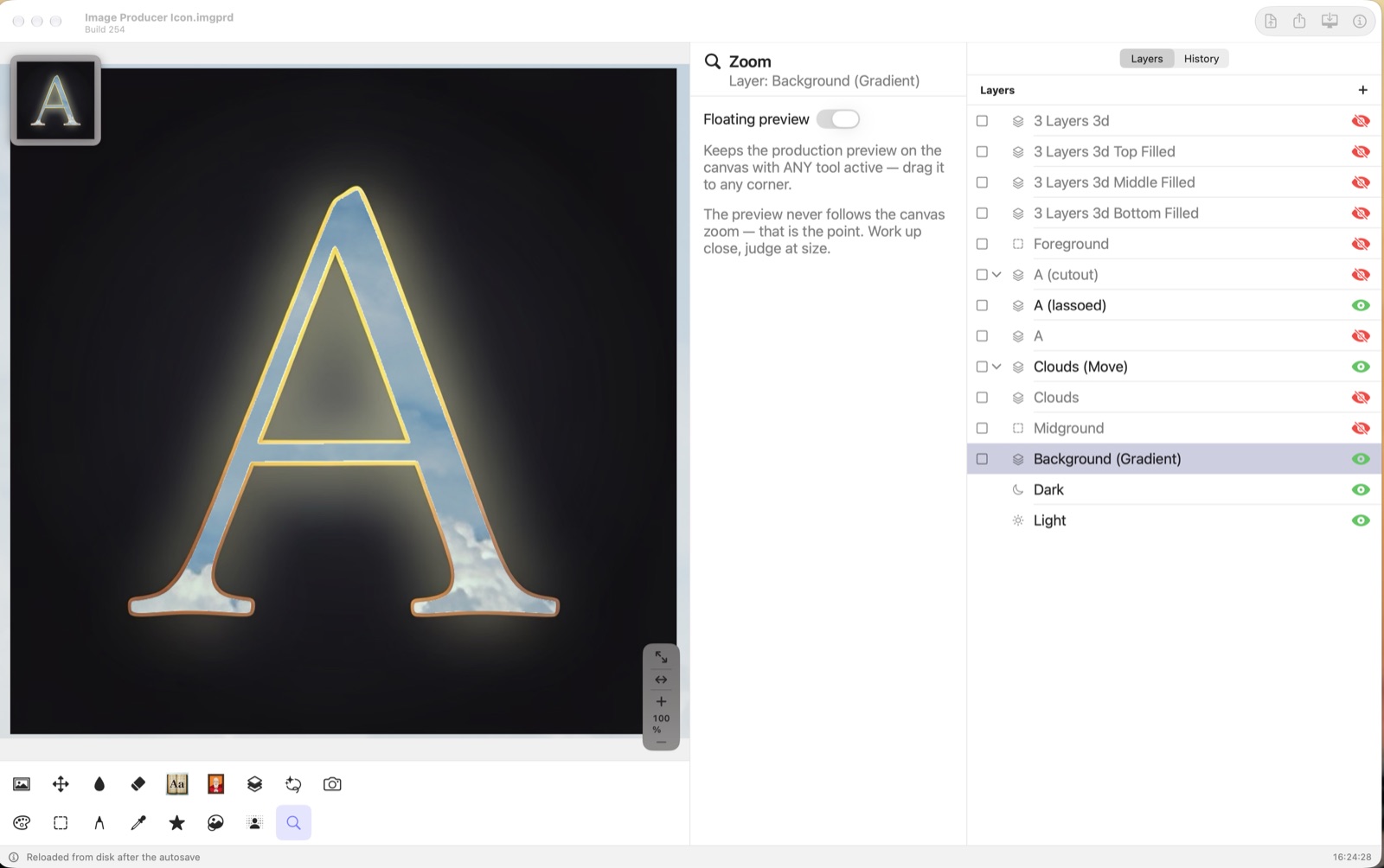This screenshot has width=1384, height=868.
Task: Activate the sparkle lasso tool
Action: 293,784
